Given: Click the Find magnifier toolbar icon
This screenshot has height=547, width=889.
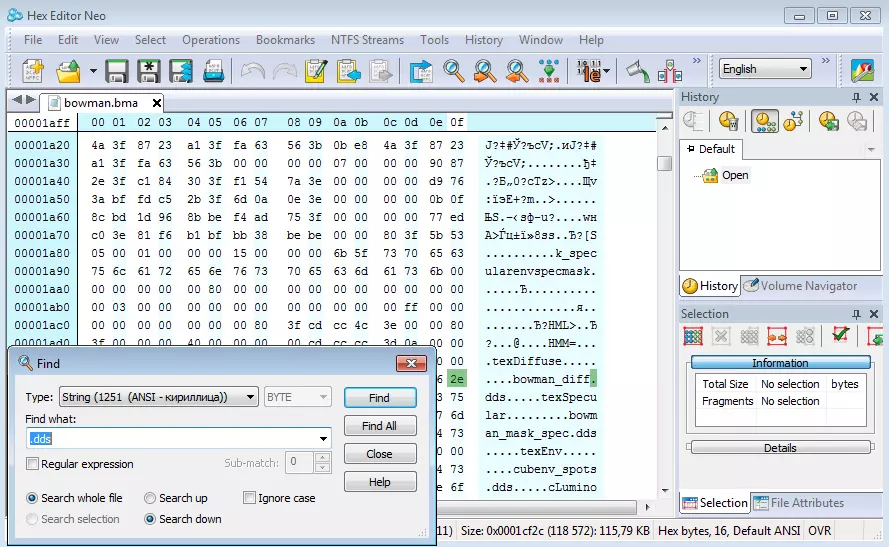Looking at the screenshot, I should [454, 71].
